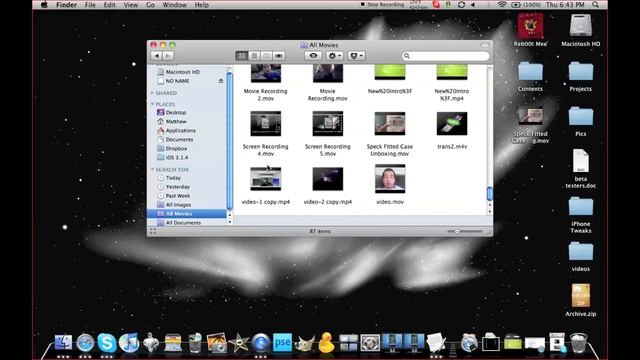Select Movie Recording 2.mov thumbnail
Screen dimensions: 640x360
(x=266, y=74)
